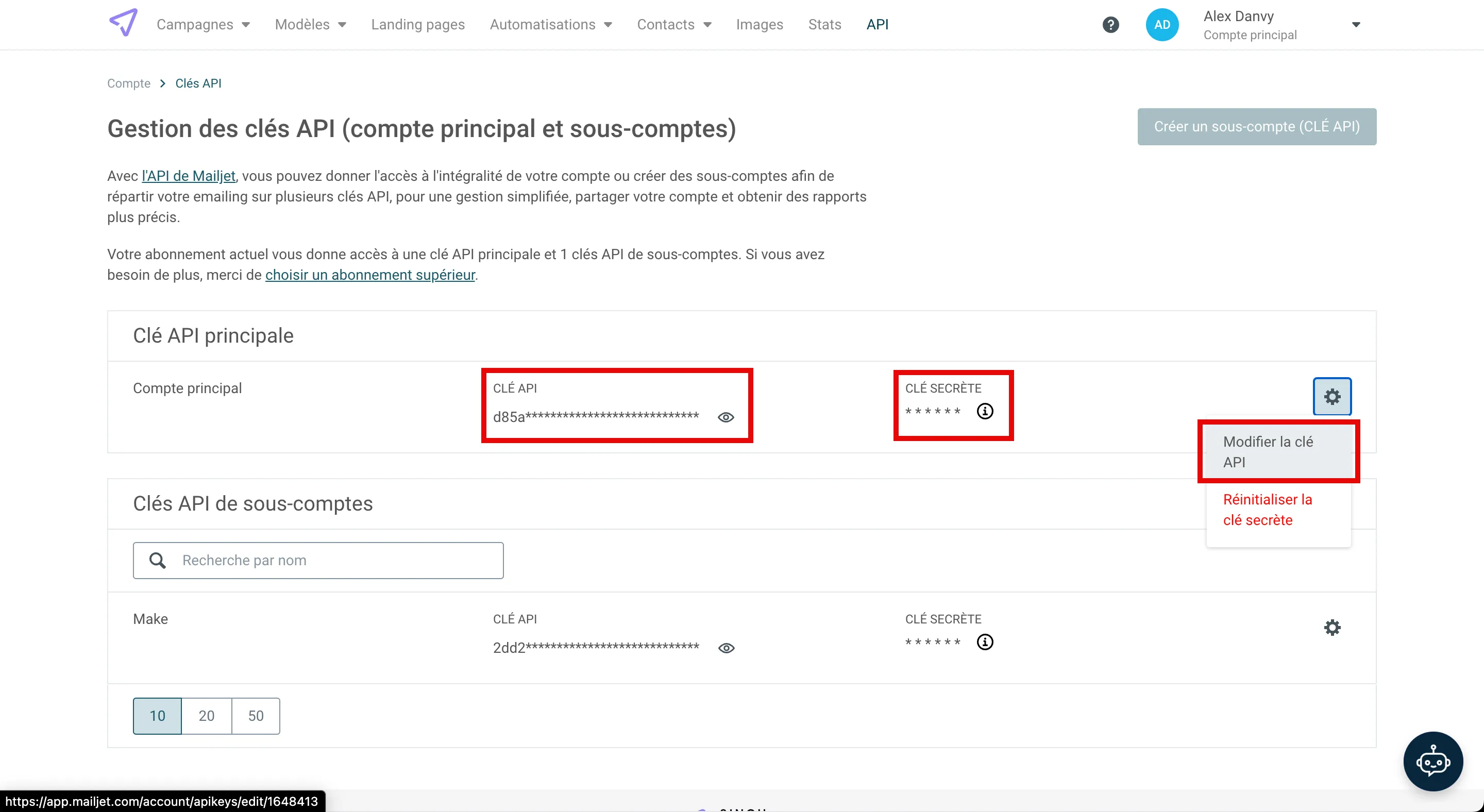The height and width of the screenshot is (812, 1484).
Task: Click the search magnifier icon
Action: [x=157, y=561]
